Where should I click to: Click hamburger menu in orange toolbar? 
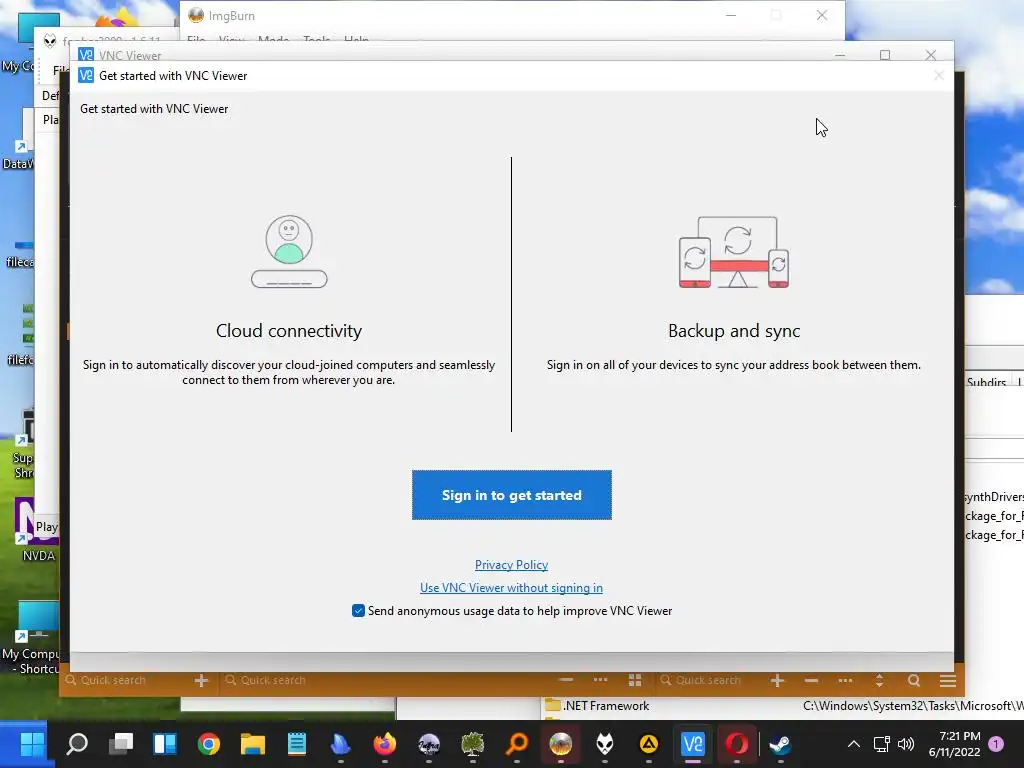pyautogui.click(x=948, y=680)
